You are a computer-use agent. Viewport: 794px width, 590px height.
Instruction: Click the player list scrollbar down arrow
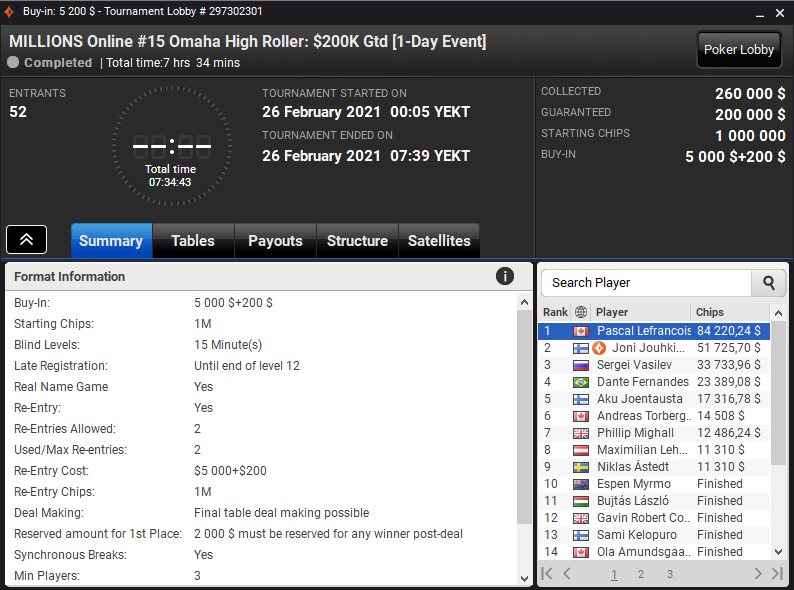pyautogui.click(x=778, y=552)
